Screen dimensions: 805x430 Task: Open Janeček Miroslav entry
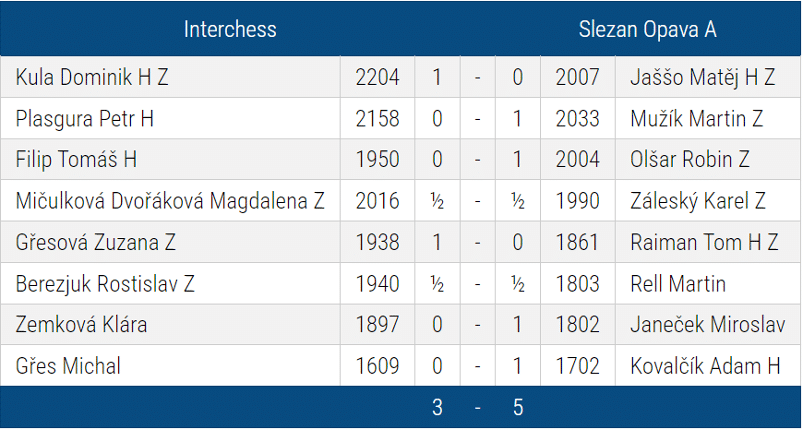[x=707, y=324]
